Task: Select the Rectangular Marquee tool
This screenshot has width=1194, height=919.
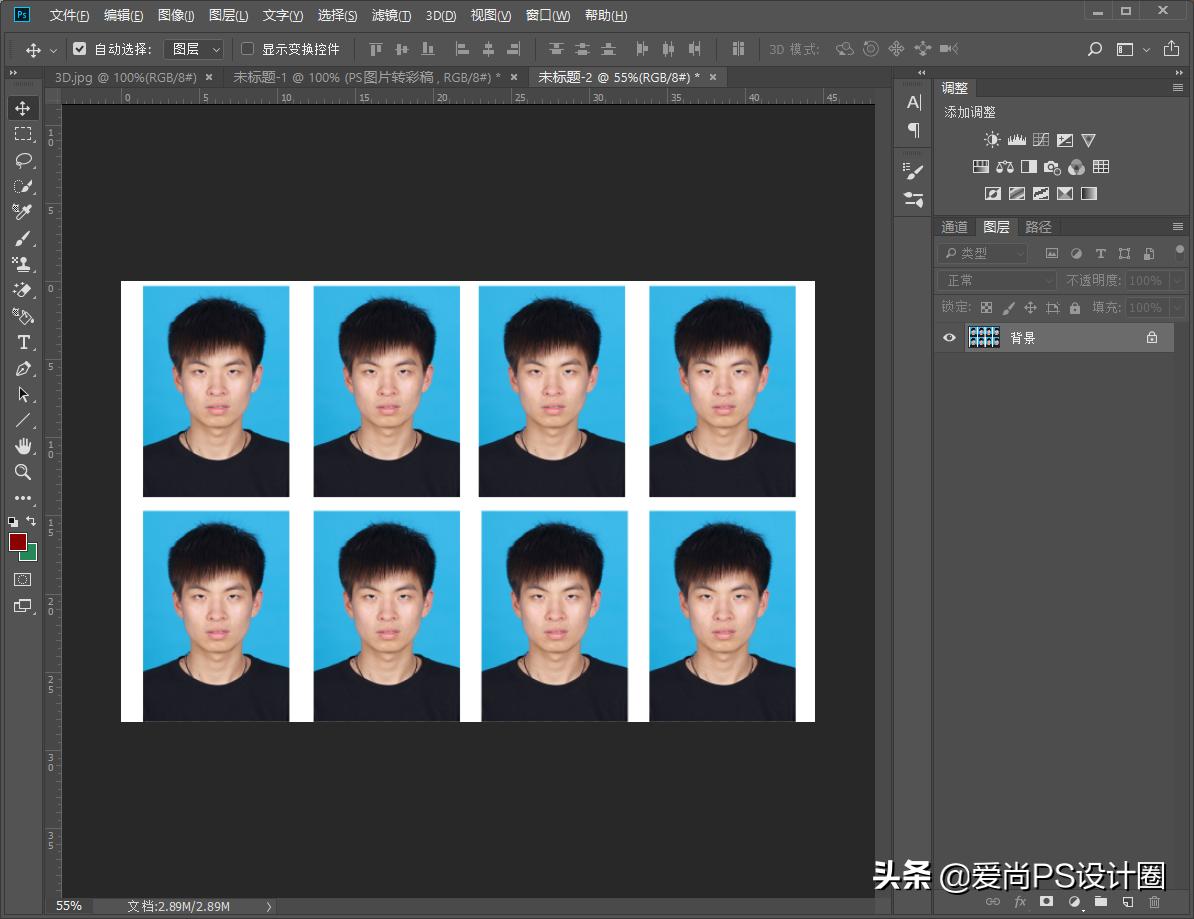Action: pos(22,134)
